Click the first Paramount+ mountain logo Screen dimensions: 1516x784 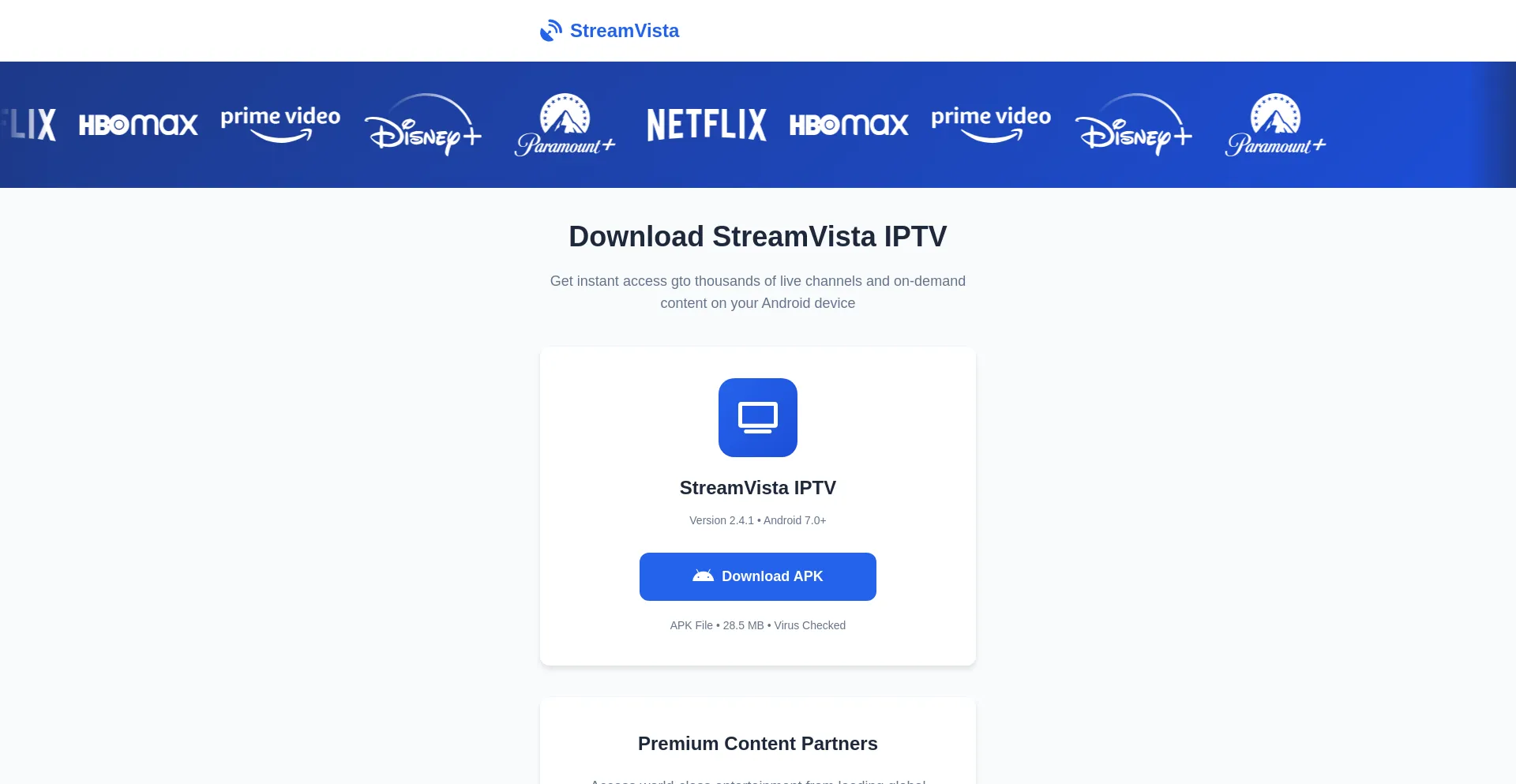(x=565, y=125)
